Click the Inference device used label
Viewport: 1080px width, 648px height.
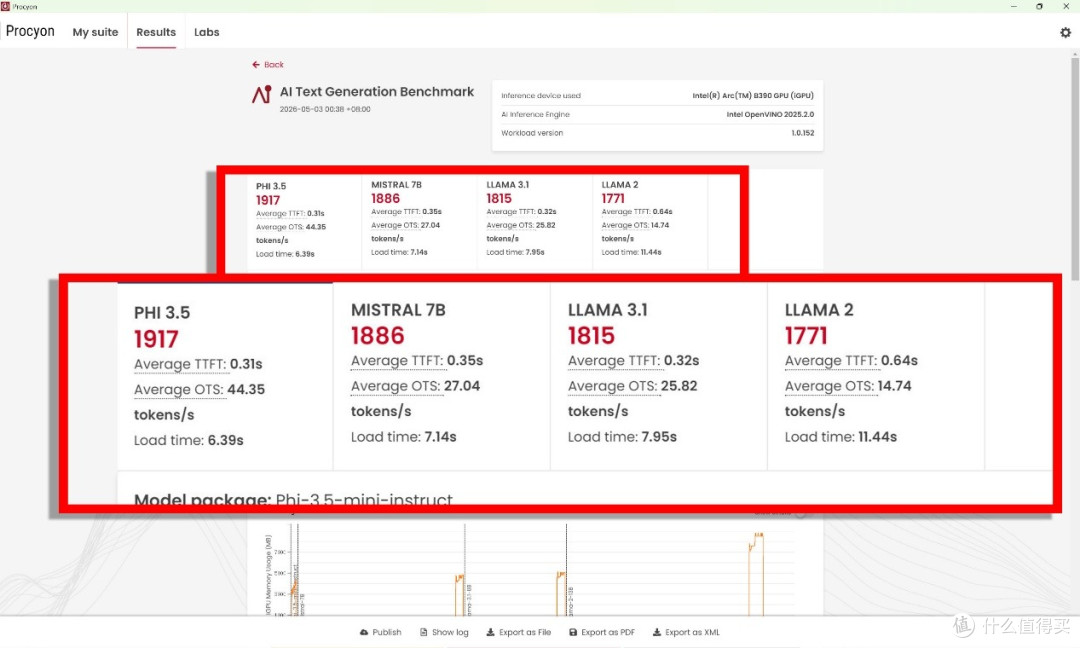541,96
